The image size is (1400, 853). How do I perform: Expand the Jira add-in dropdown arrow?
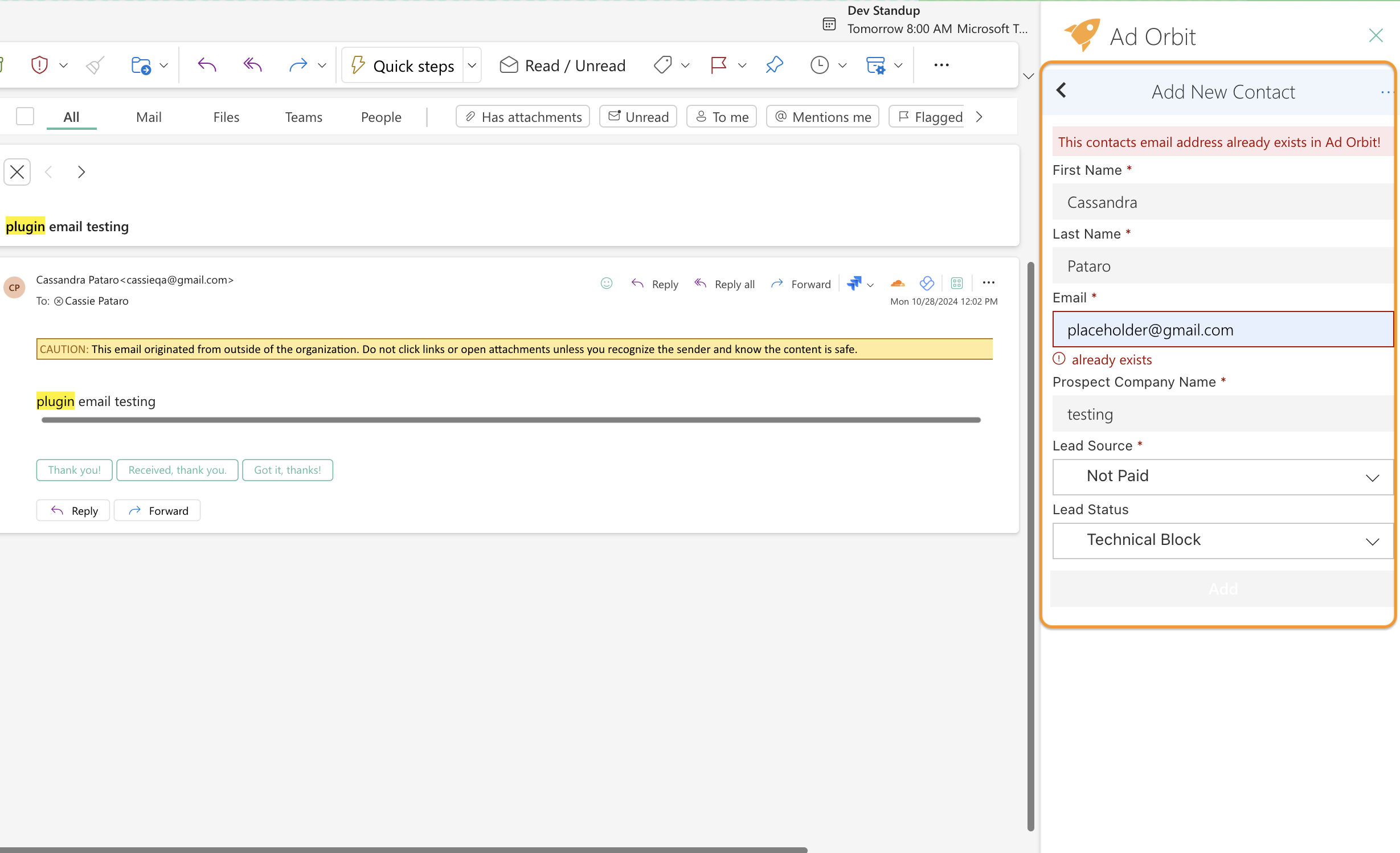[x=870, y=285]
